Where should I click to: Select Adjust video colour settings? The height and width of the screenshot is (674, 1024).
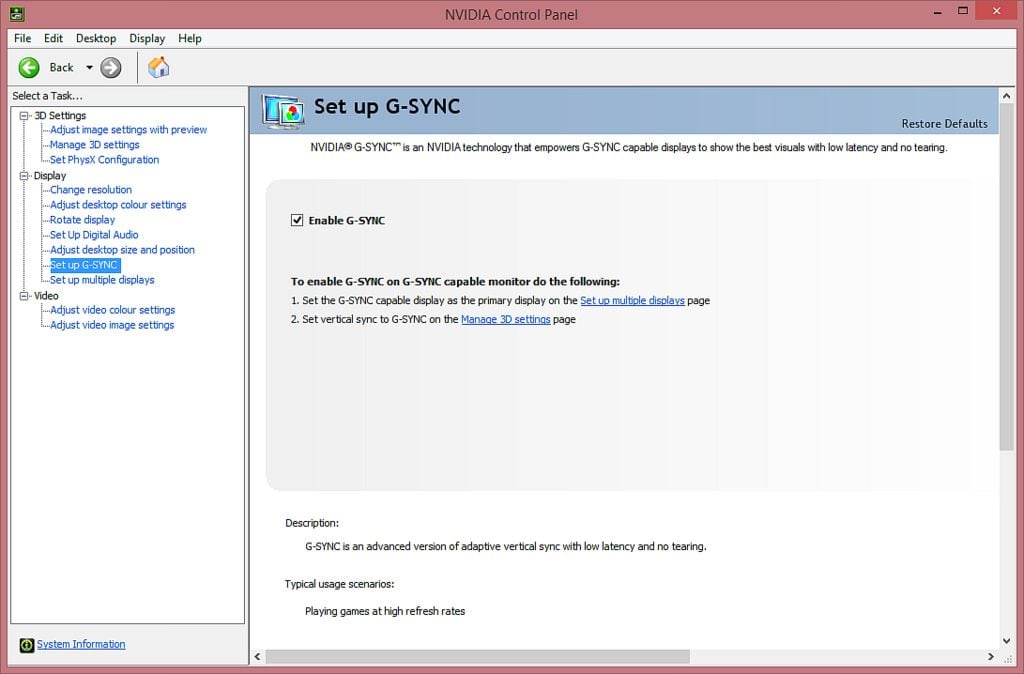pos(112,310)
